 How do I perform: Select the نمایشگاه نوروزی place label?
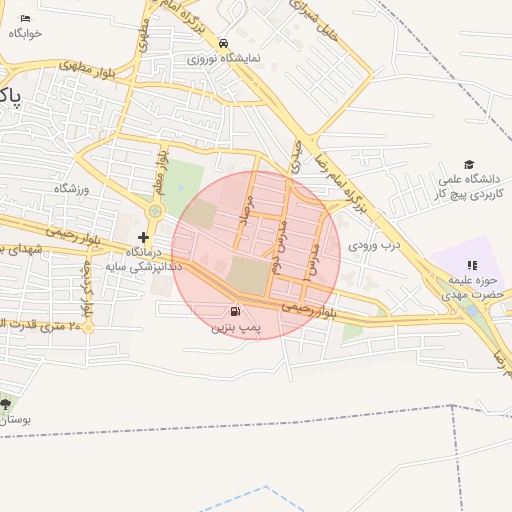pyautogui.click(x=223, y=59)
